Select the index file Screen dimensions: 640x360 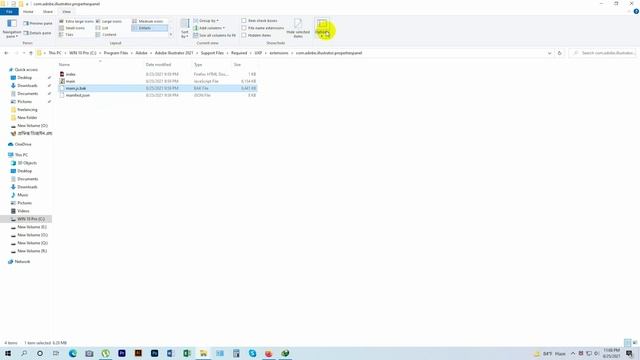point(158,74)
